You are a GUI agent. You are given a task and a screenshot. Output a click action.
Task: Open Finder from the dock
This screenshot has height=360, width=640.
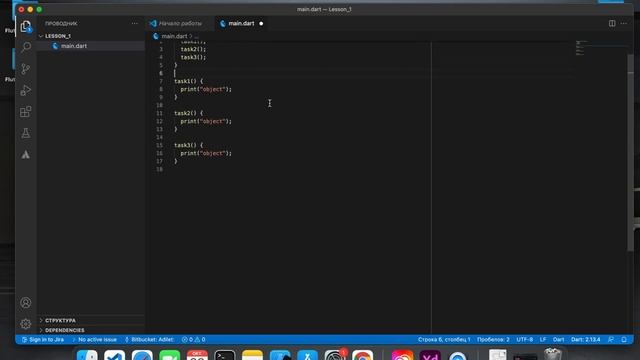click(87, 355)
